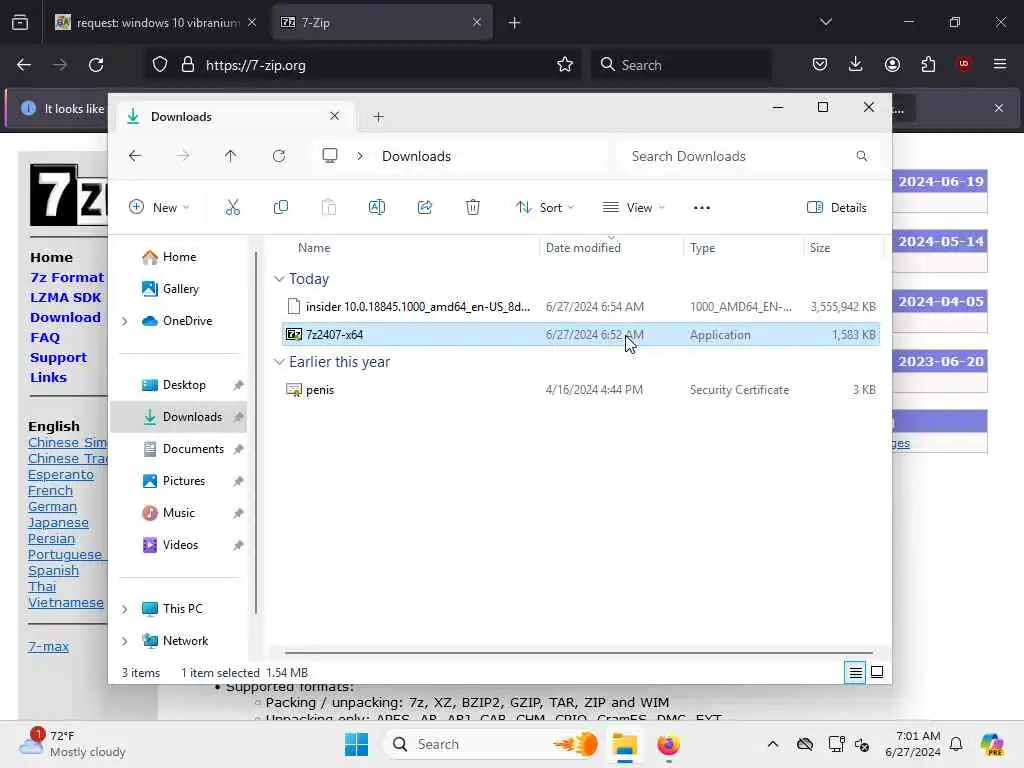The height and width of the screenshot is (768, 1024).
Task: Click Save to Pocket icon in Firefox
Action: click(820, 64)
